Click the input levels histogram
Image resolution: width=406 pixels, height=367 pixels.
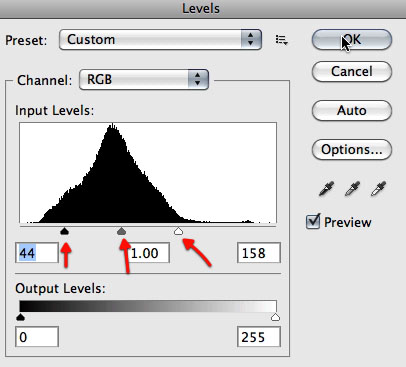(x=148, y=173)
